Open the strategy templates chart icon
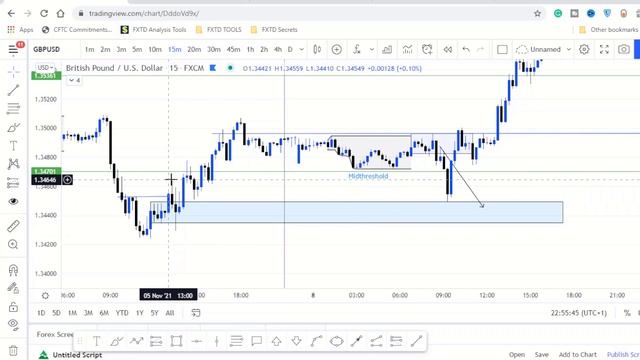Viewport: 640px width, 360px height. point(407,49)
